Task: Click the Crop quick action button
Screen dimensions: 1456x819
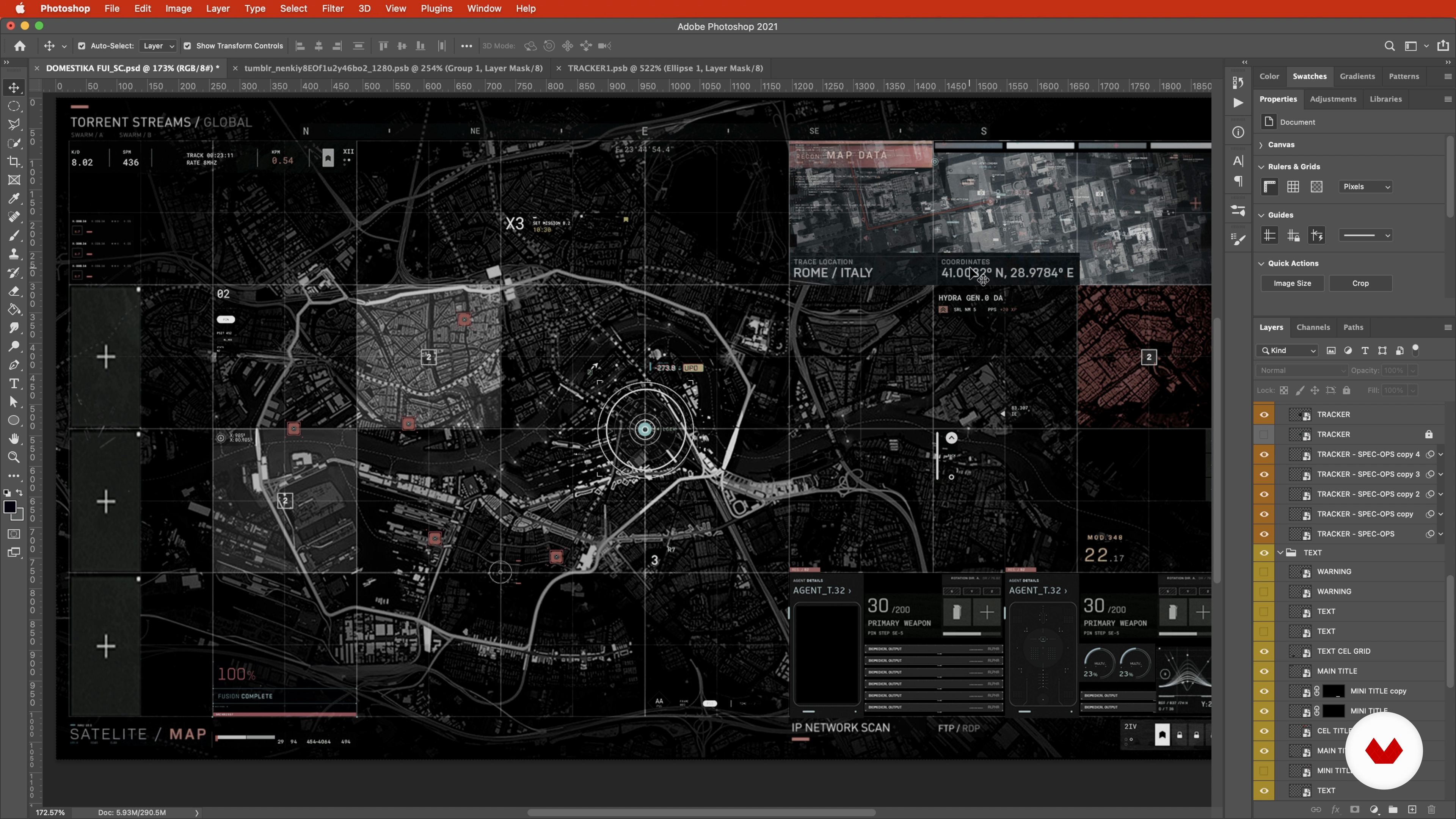Action: tap(1360, 283)
